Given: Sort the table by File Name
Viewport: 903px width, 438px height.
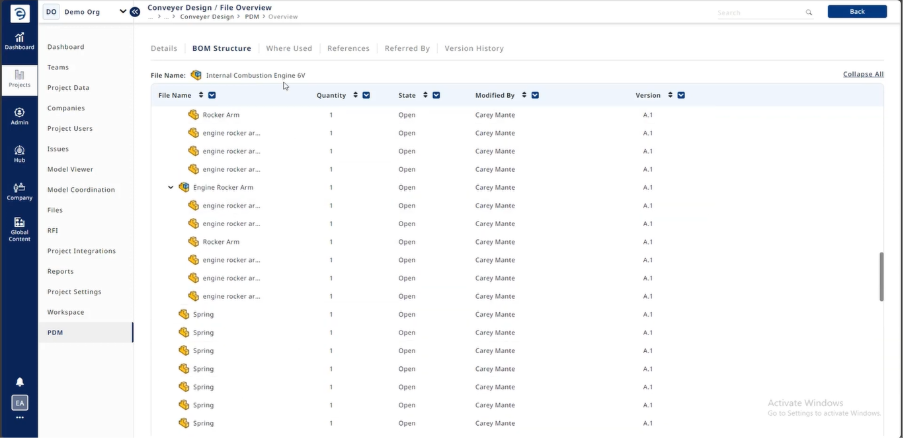Looking at the screenshot, I should [200, 95].
